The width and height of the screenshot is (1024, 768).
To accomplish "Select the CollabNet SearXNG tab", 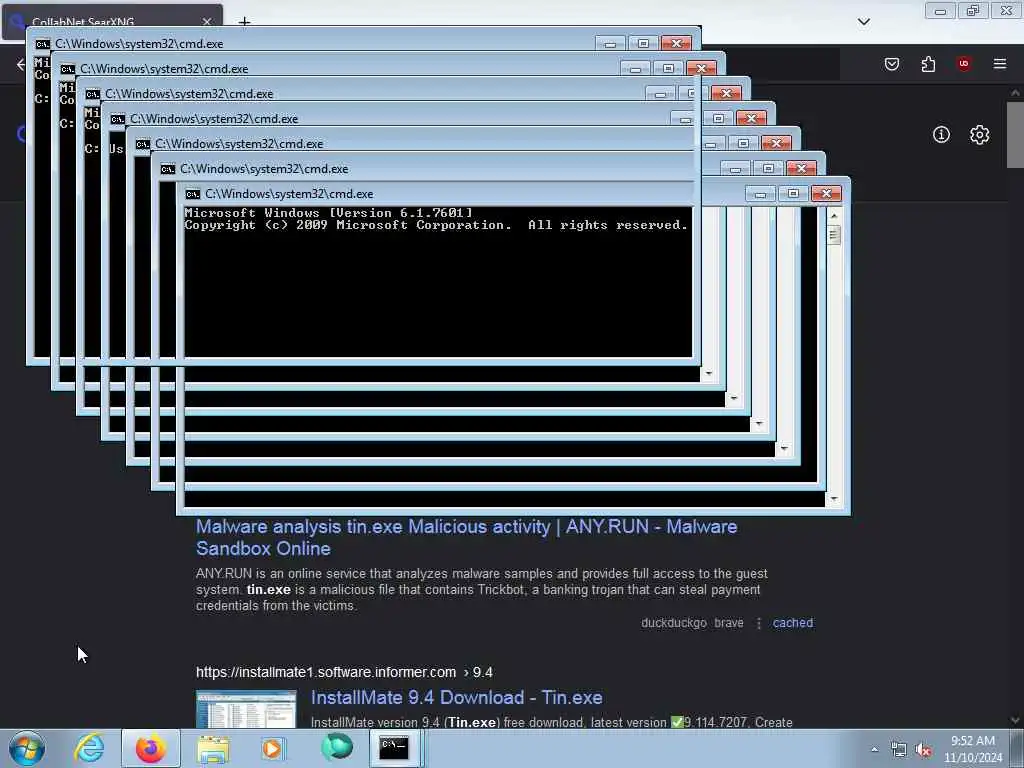I will pos(111,22).
